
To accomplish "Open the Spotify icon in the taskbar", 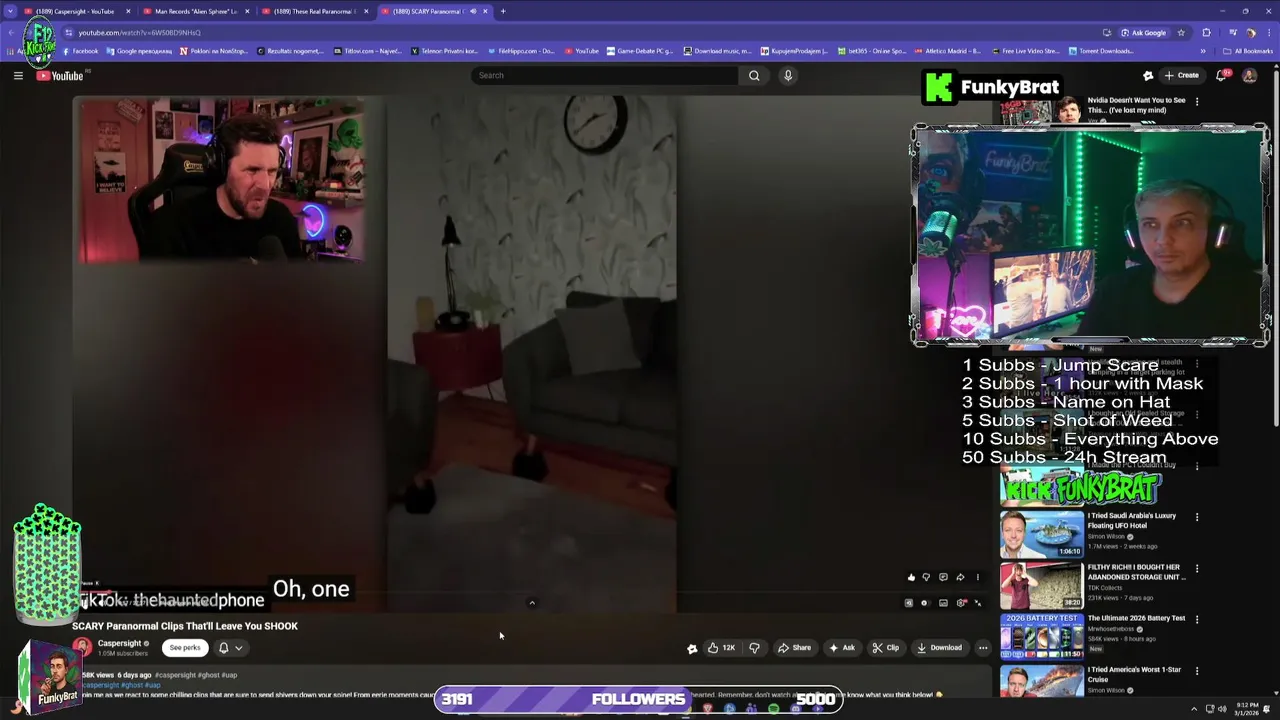I will pos(774,709).
